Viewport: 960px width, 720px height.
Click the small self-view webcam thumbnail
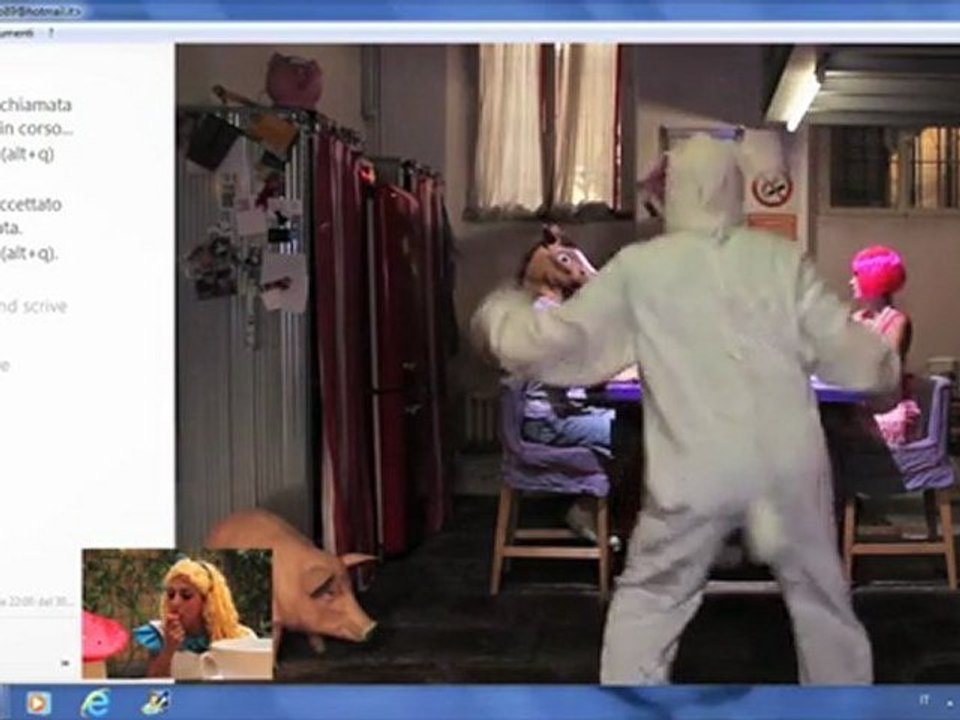[x=178, y=613]
